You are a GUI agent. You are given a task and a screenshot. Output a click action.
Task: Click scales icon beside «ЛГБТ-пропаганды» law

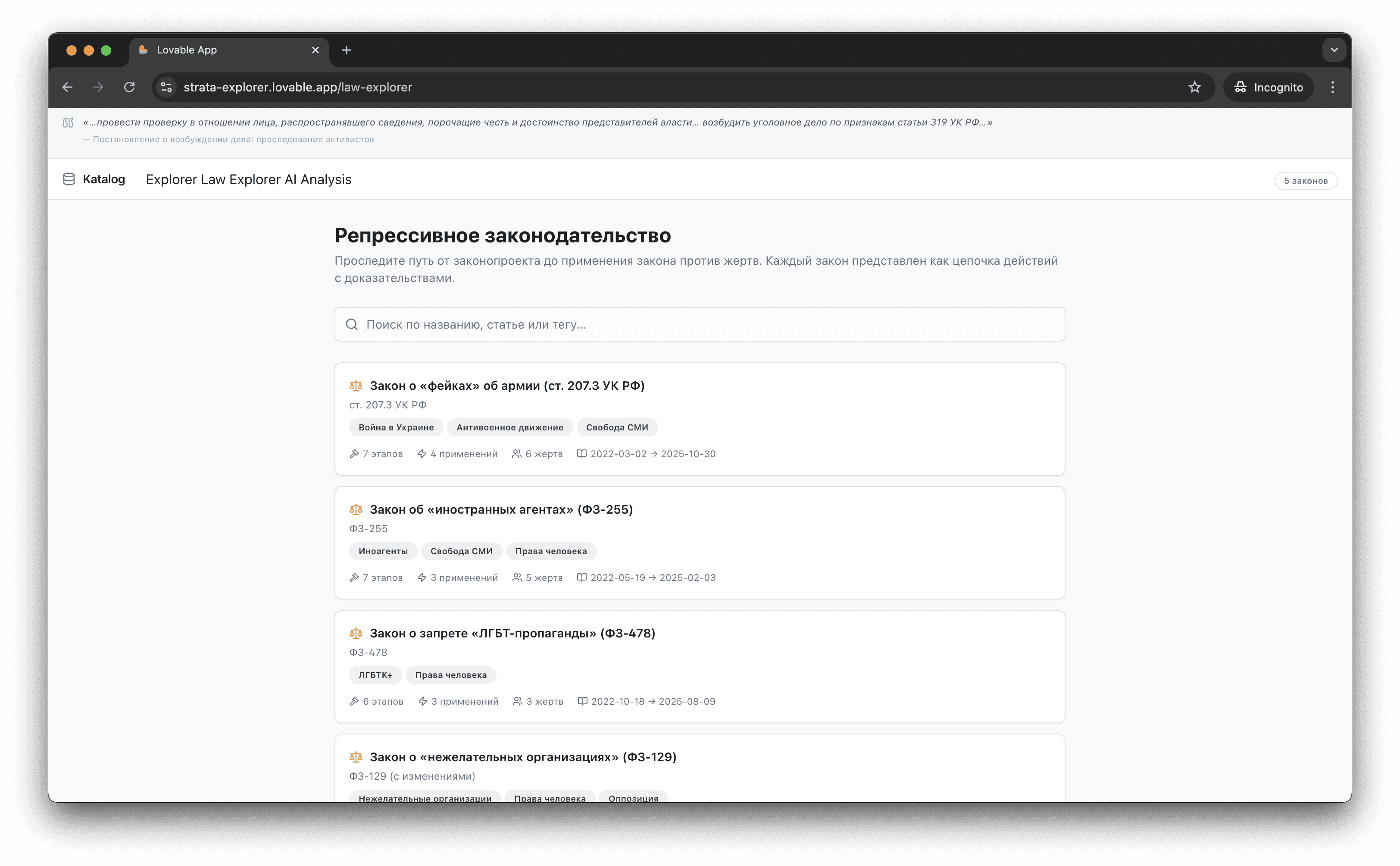tap(356, 634)
